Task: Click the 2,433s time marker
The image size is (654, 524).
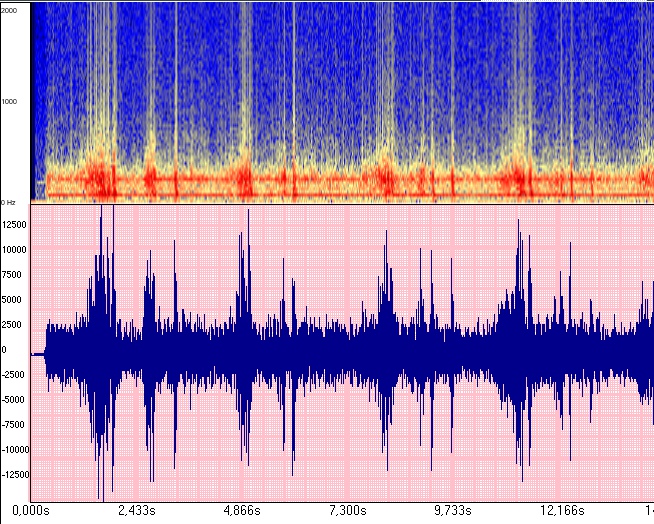Action: click(x=135, y=511)
